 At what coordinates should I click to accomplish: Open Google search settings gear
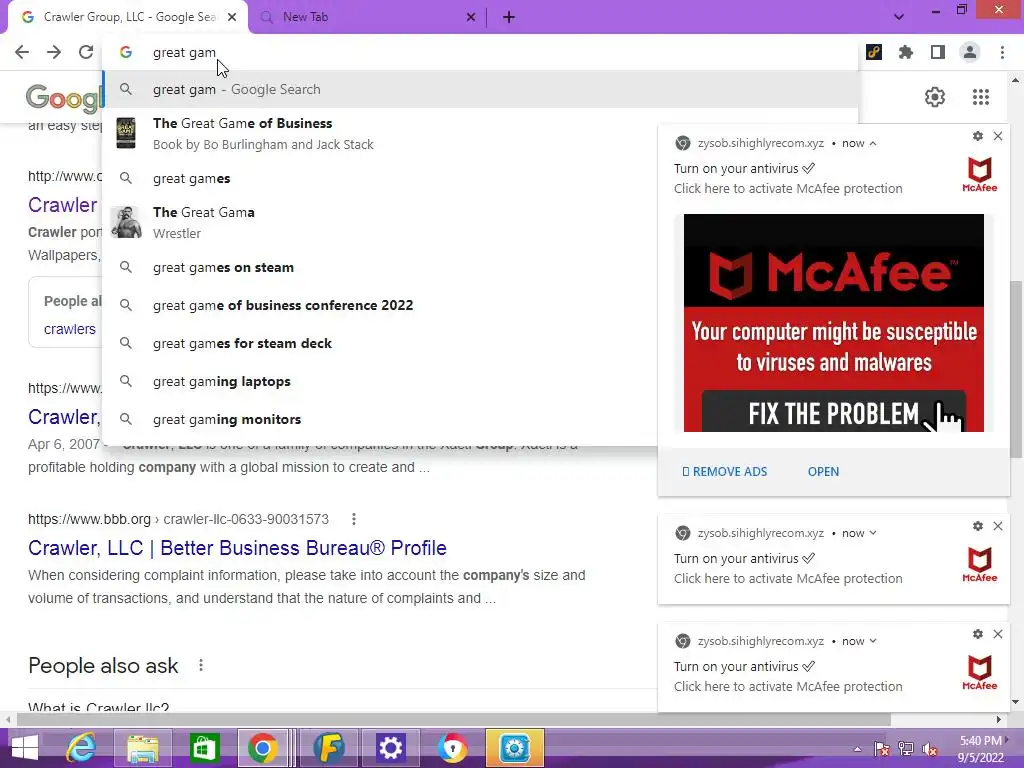(x=935, y=97)
